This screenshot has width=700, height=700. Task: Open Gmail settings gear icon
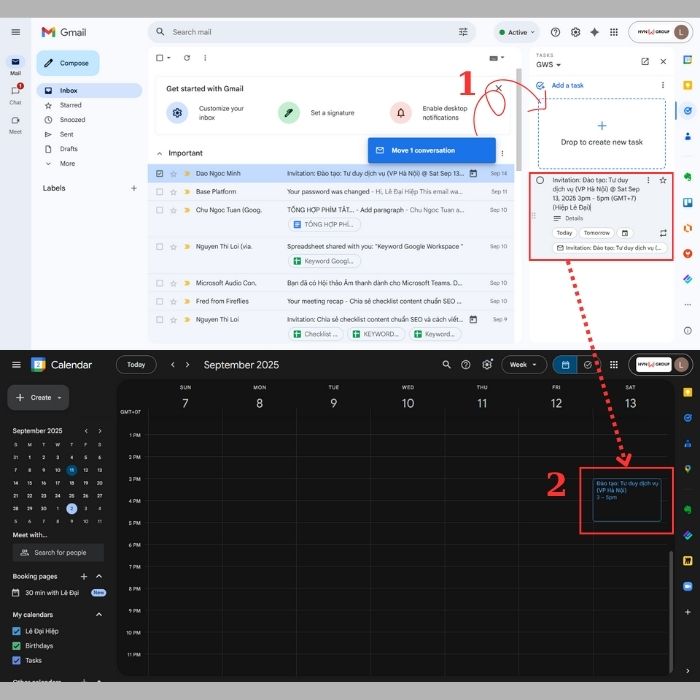pos(575,32)
